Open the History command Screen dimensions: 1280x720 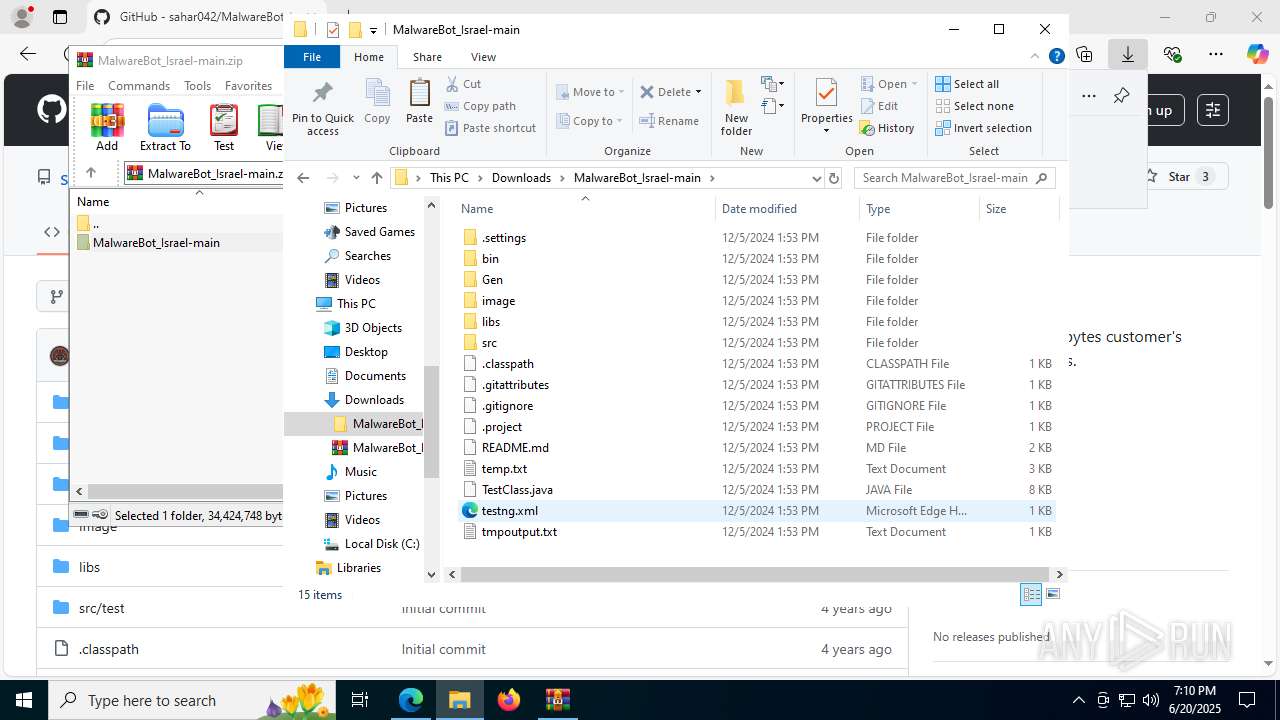(x=887, y=128)
